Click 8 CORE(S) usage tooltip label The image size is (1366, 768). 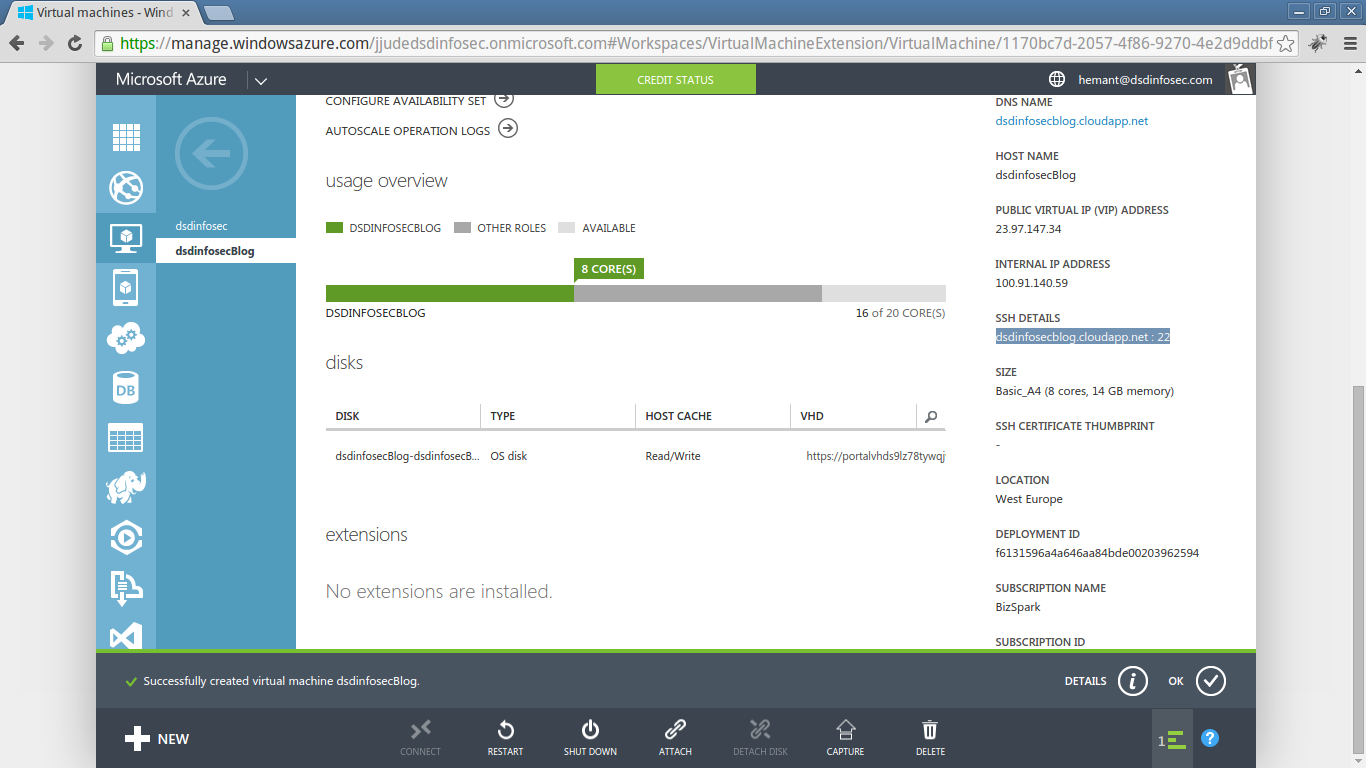(608, 269)
